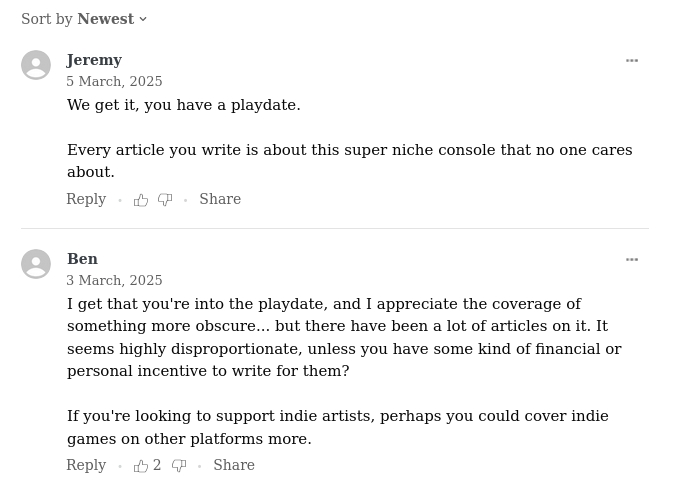Click Jeremy's avatar icon

pyautogui.click(x=36, y=65)
